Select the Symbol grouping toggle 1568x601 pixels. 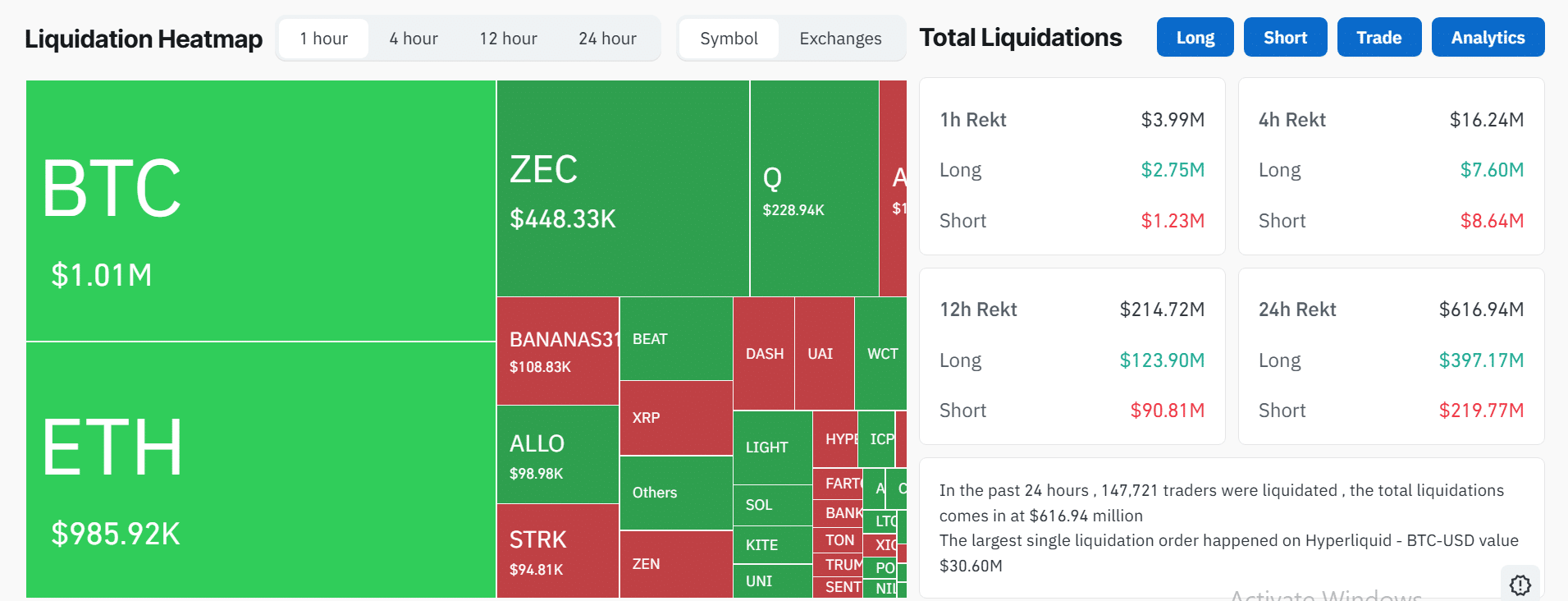click(x=729, y=38)
